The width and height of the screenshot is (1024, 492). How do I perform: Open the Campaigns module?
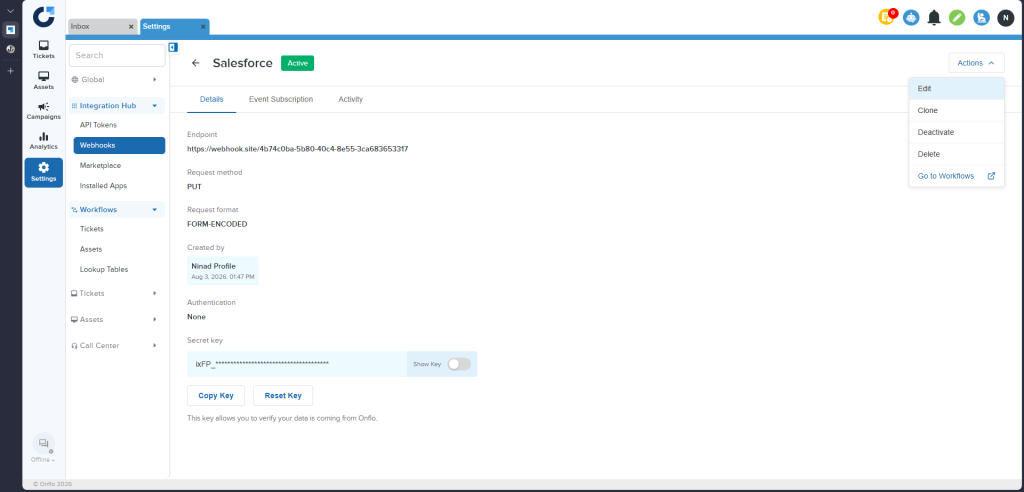coord(44,110)
